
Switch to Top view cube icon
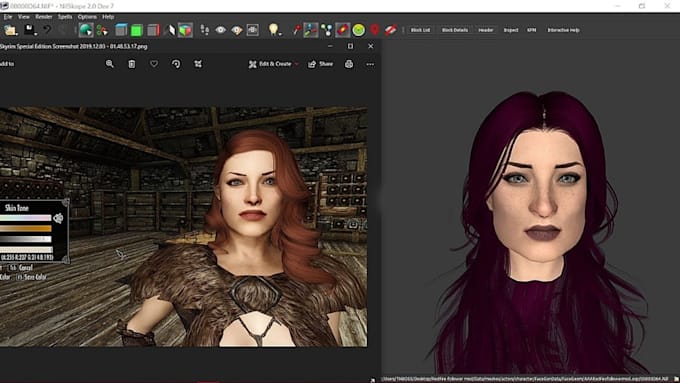point(121,30)
